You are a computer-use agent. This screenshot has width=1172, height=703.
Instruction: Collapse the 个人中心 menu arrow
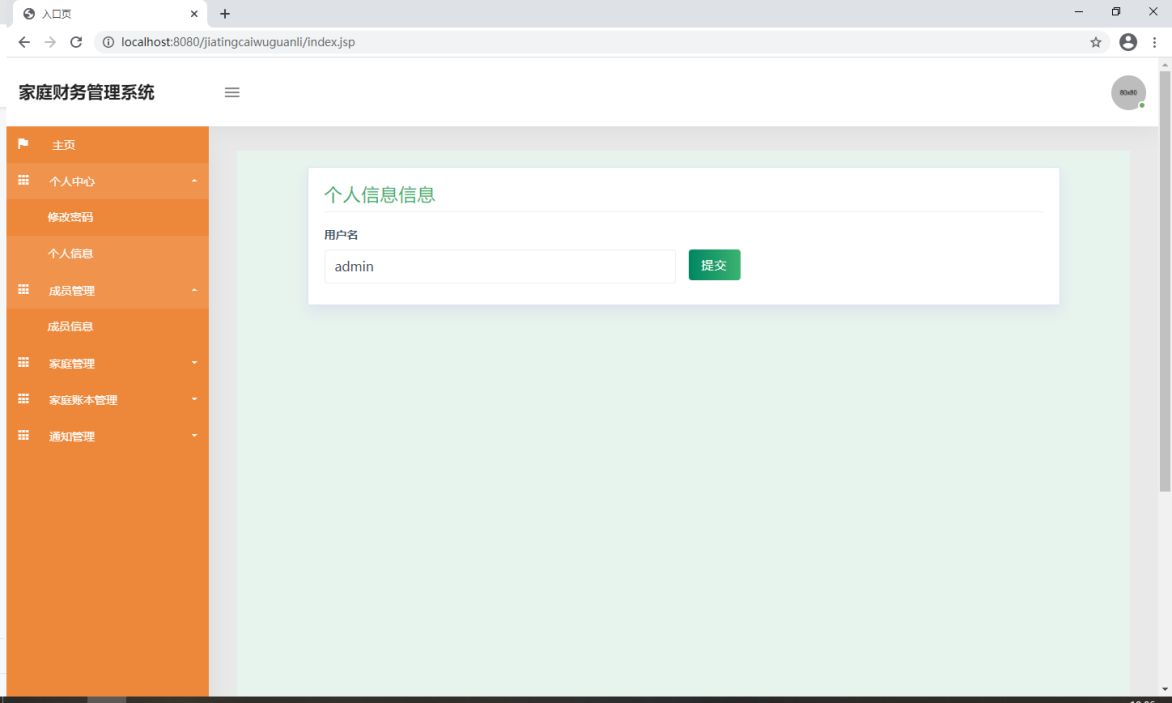point(194,181)
